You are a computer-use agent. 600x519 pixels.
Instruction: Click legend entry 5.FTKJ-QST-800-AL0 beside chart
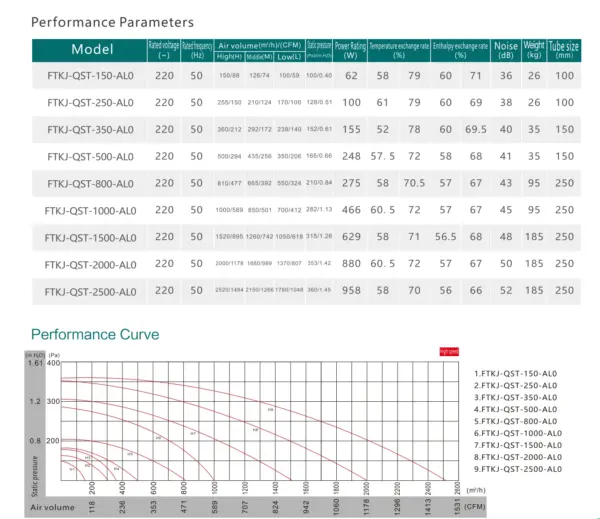pyautogui.click(x=516, y=420)
